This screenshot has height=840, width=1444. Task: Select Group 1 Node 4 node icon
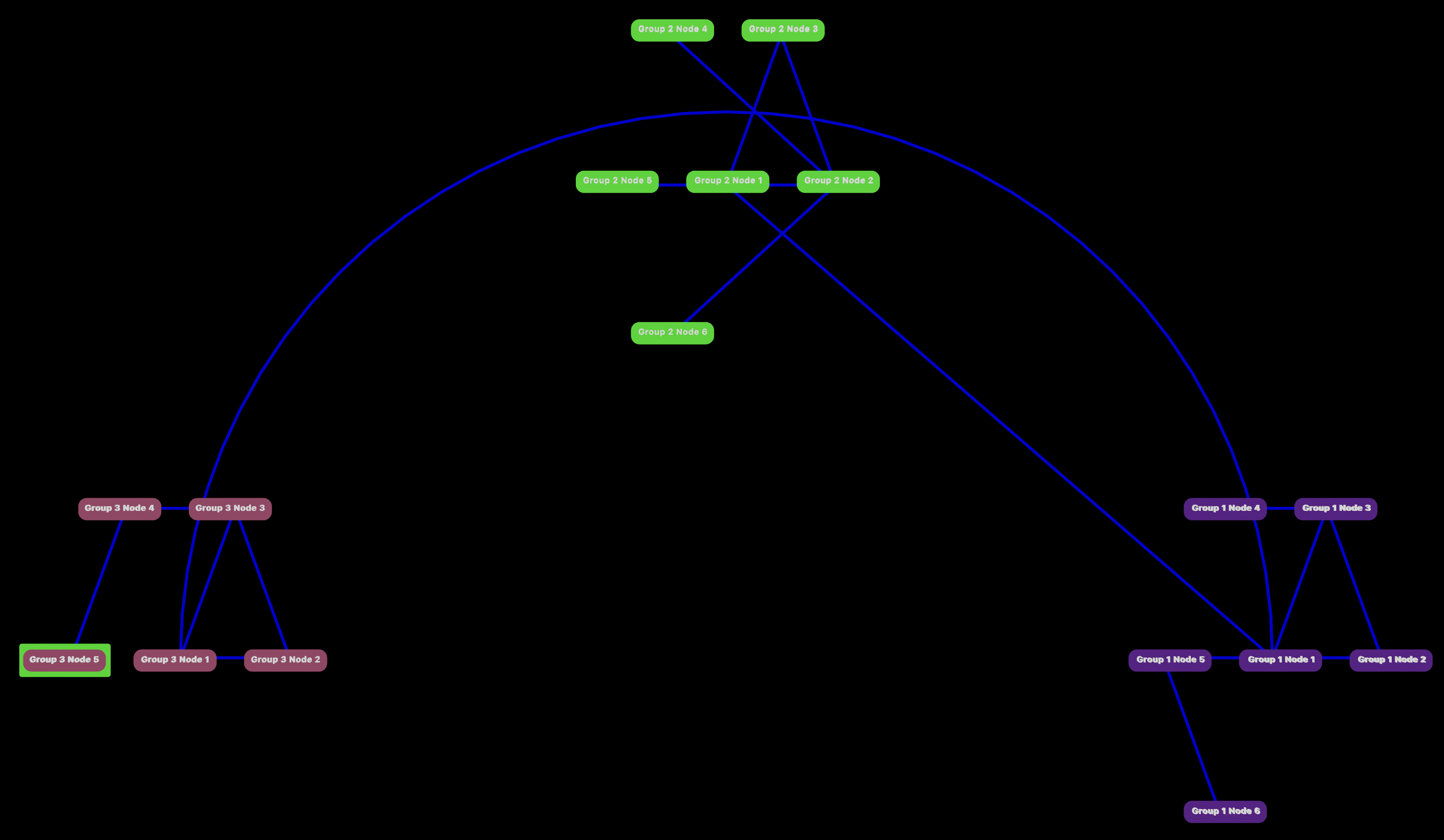click(x=1224, y=508)
